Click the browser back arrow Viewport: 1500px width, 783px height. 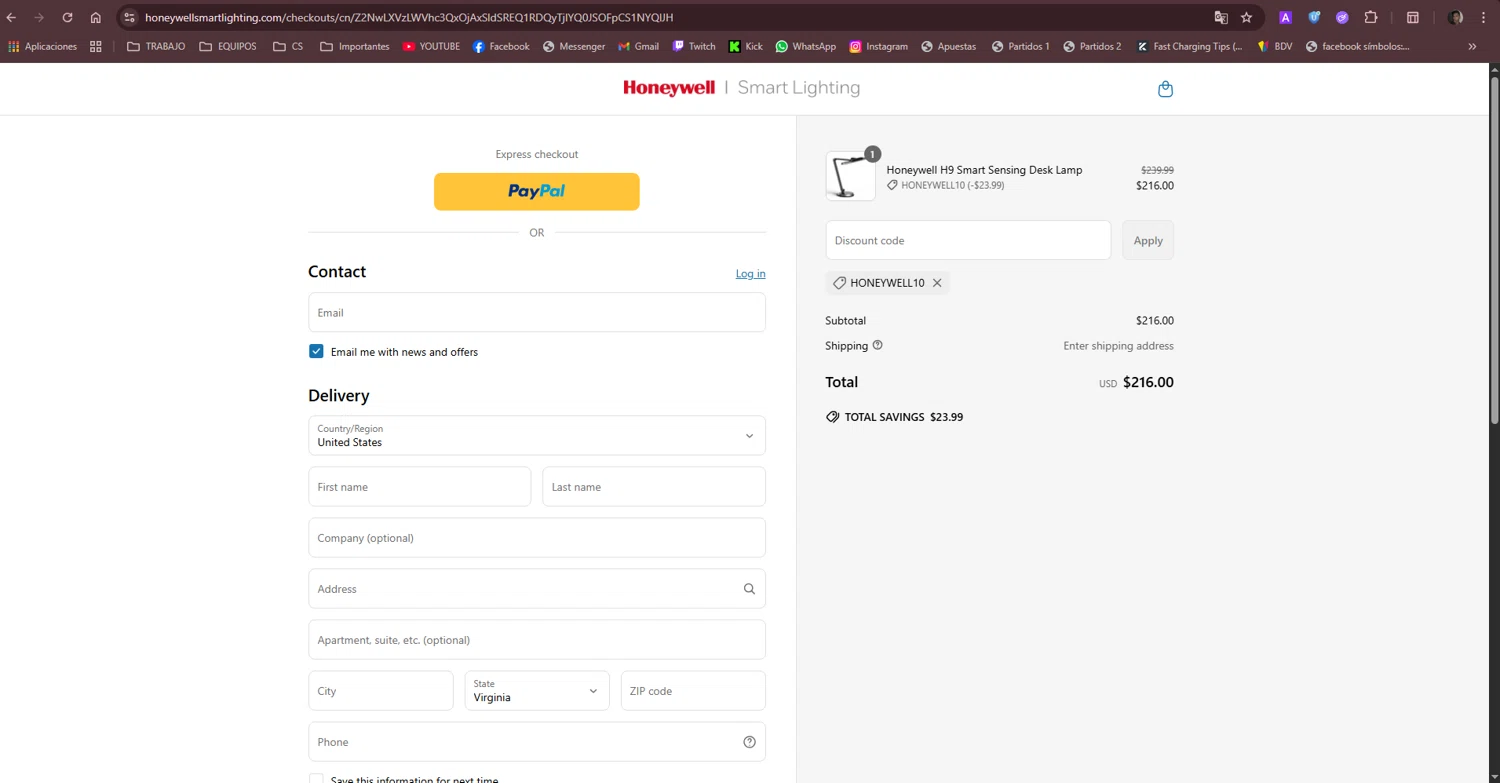[11, 17]
